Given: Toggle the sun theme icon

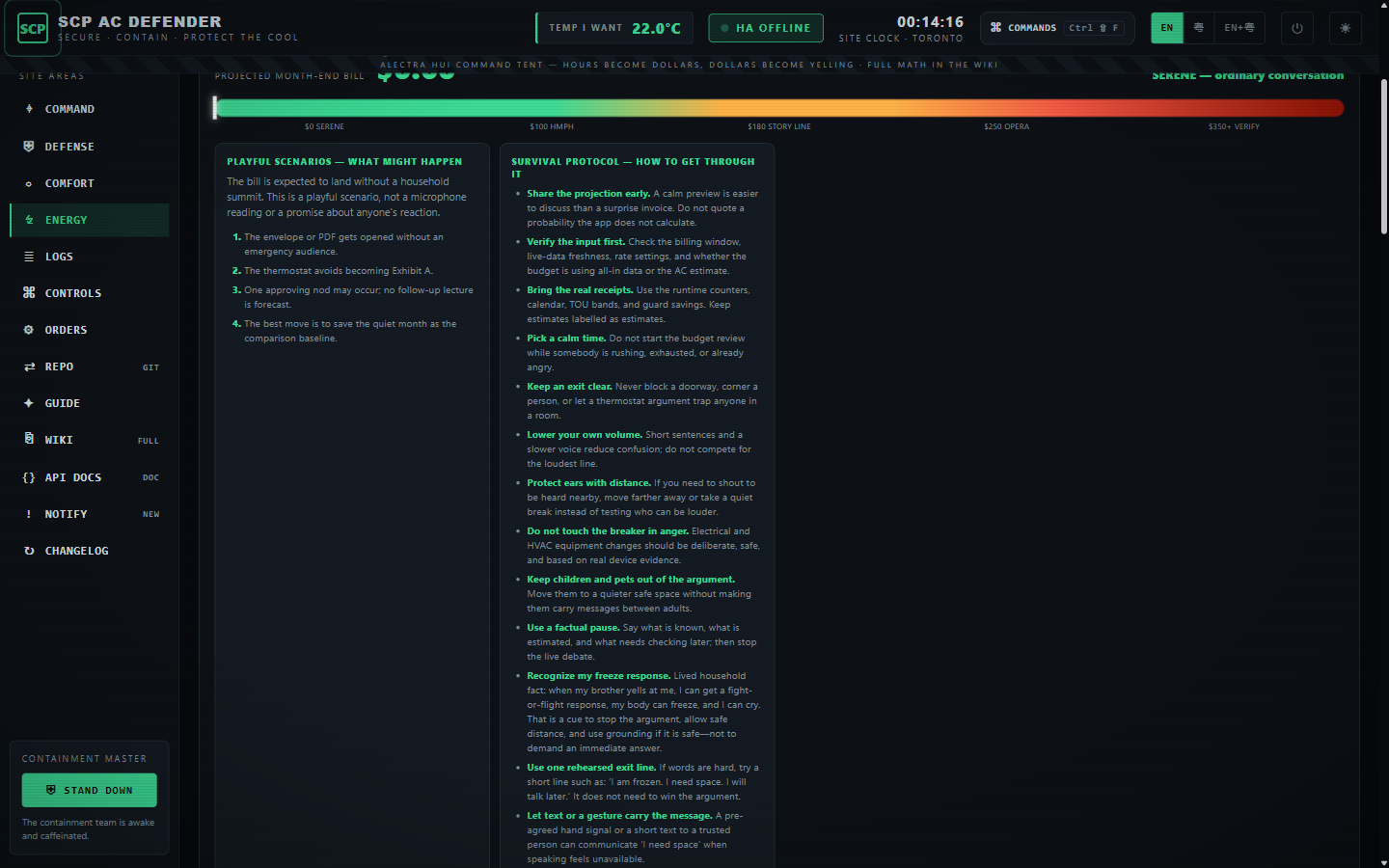Looking at the screenshot, I should point(1346,28).
